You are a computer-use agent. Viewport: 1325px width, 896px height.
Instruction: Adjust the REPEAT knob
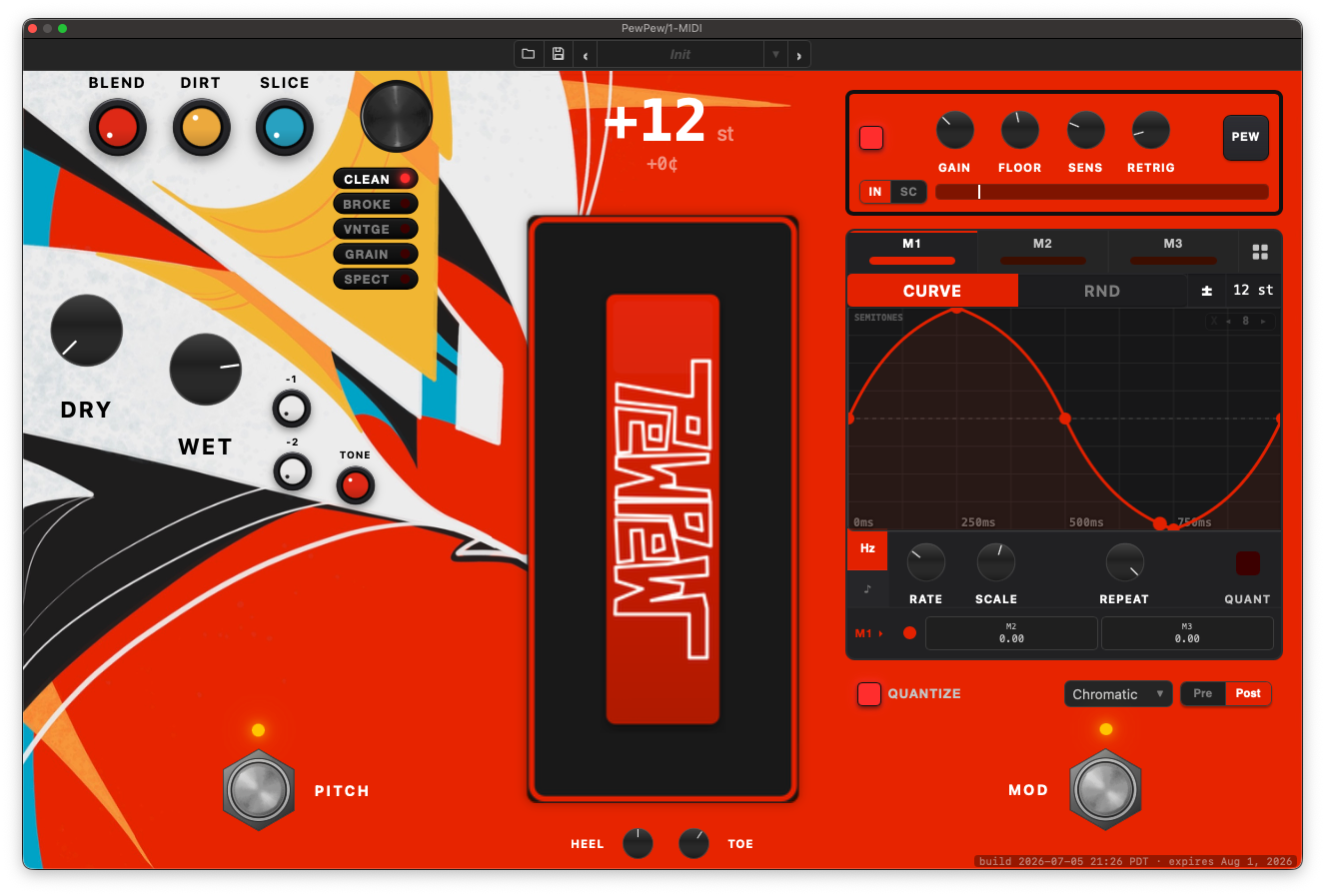coord(1124,562)
